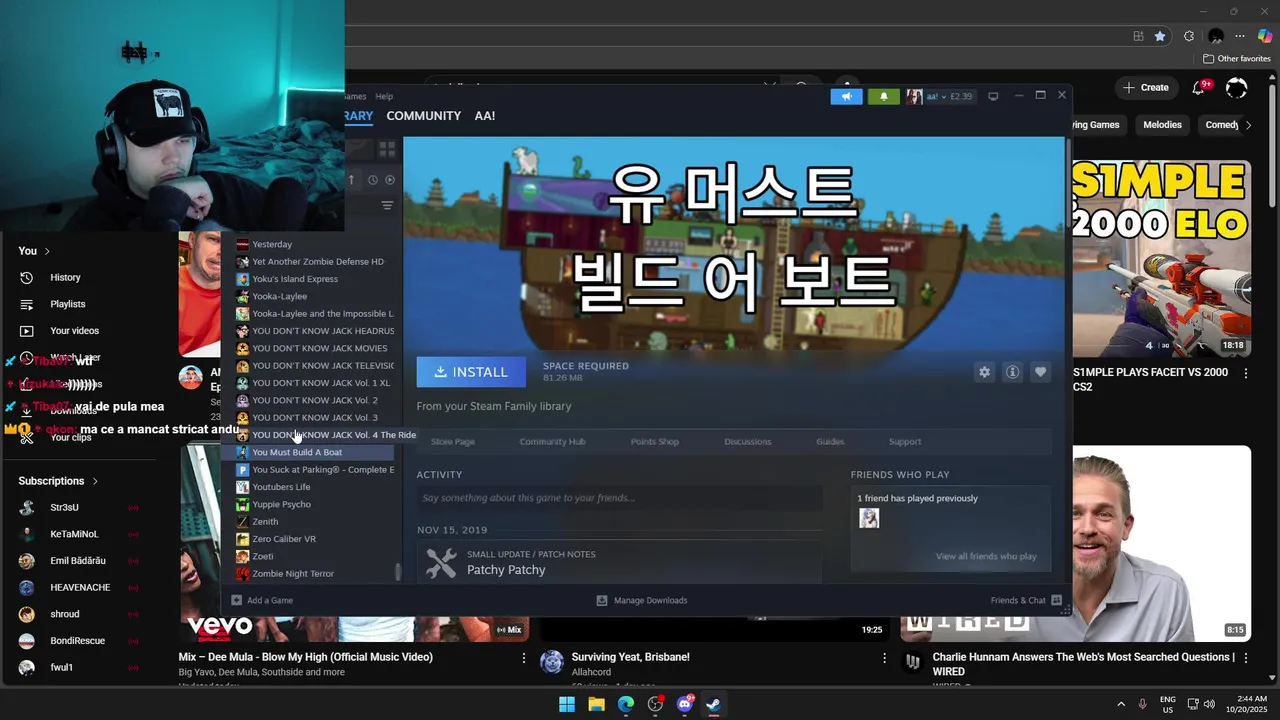This screenshot has height=720, width=1280.
Task: Open Guides link for the game
Action: [830, 441]
